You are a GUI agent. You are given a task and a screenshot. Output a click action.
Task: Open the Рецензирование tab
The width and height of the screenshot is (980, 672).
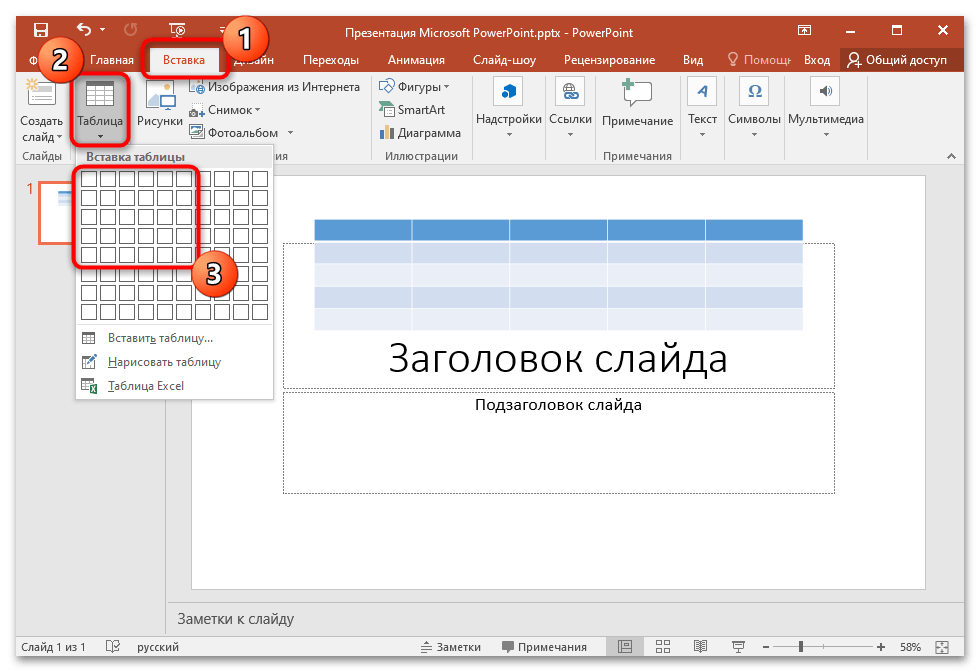[x=609, y=60]
